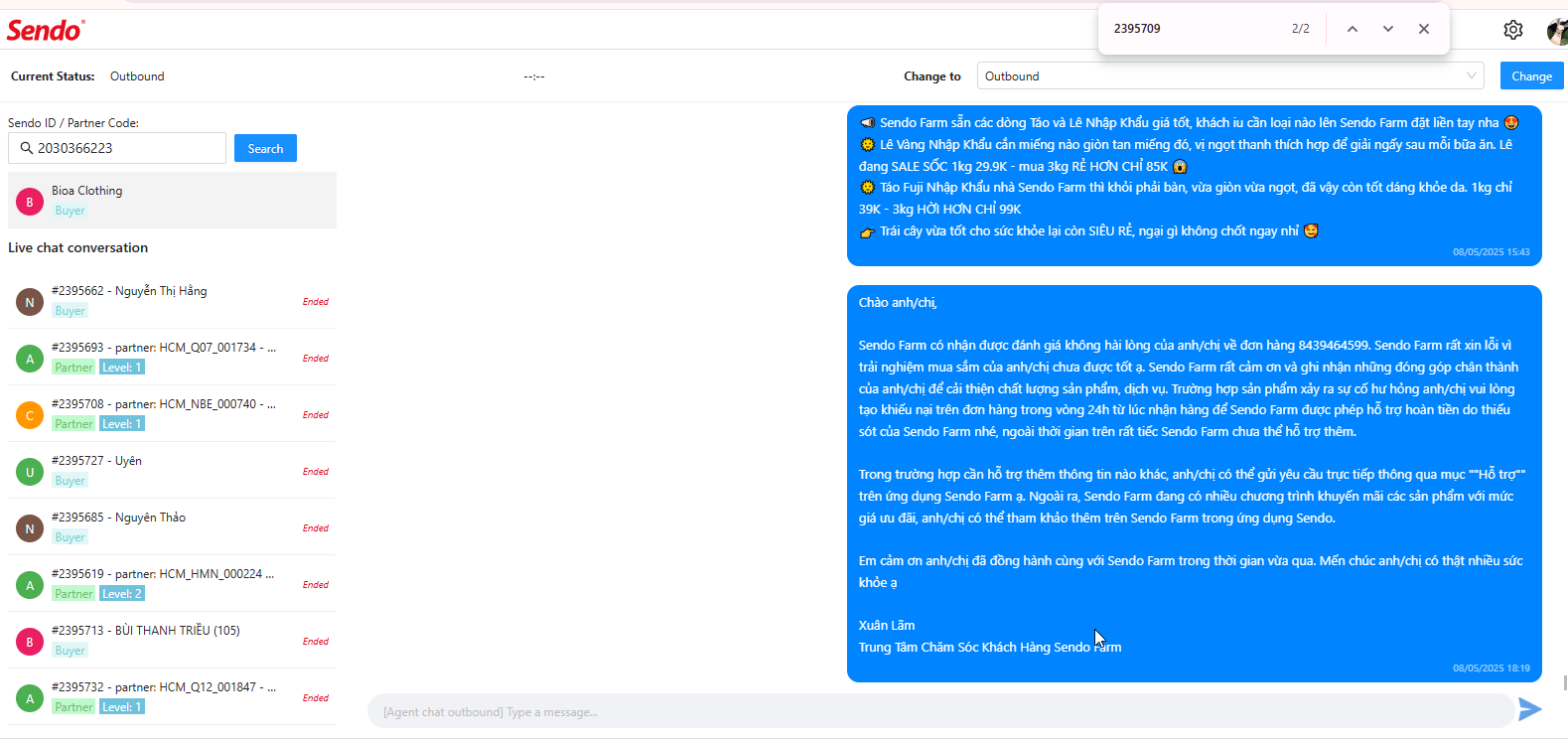Click avatar of Bioa Clothing buyer
The image size is (1568, 743).
30,202
